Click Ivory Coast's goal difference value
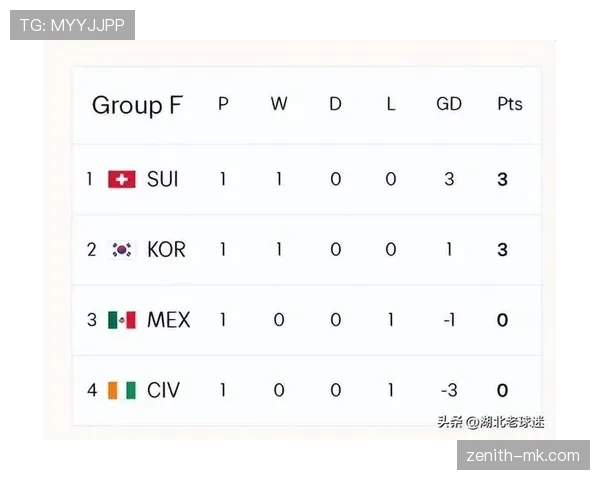 click(x=448, y=390)
